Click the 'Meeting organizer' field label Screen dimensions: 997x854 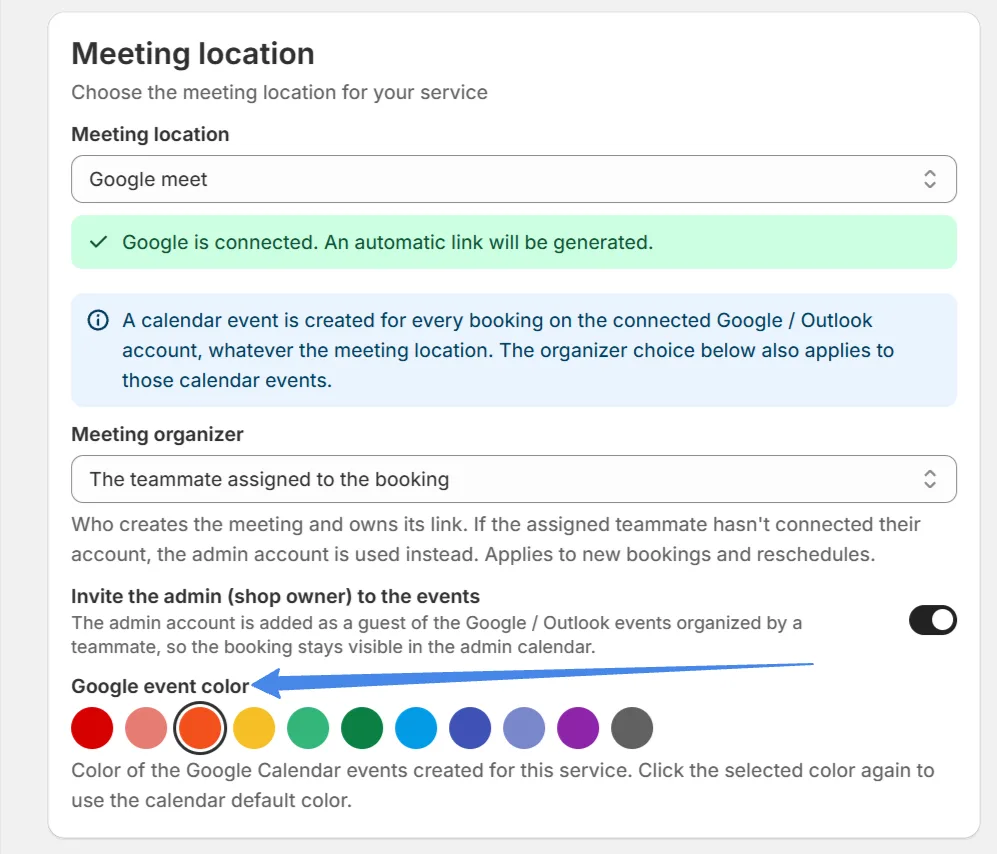[x=157, y=434]
